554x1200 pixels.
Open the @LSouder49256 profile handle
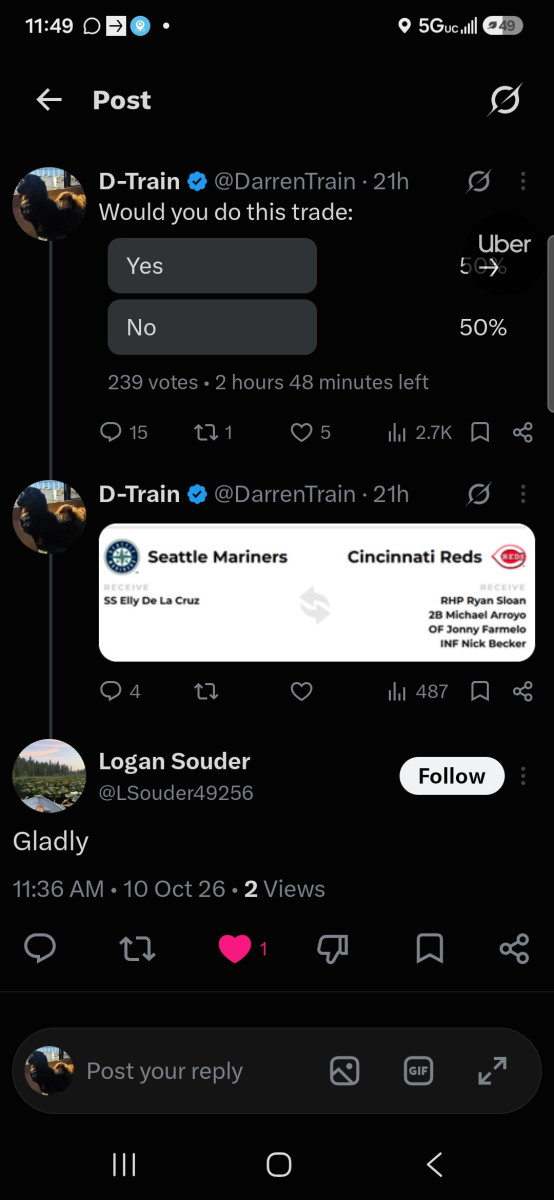(x=176, y=793)
